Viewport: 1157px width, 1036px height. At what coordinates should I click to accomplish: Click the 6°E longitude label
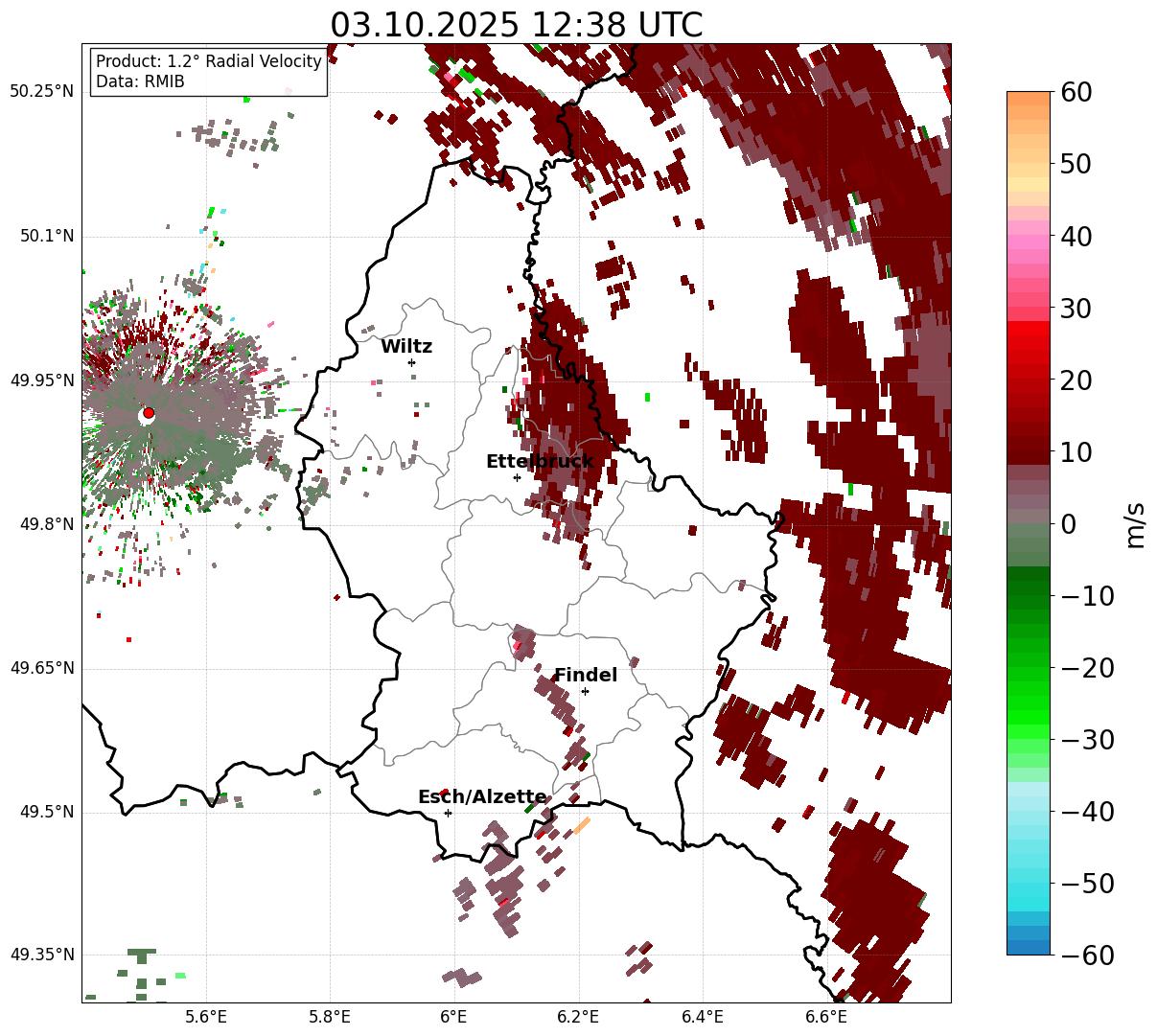454,1017
